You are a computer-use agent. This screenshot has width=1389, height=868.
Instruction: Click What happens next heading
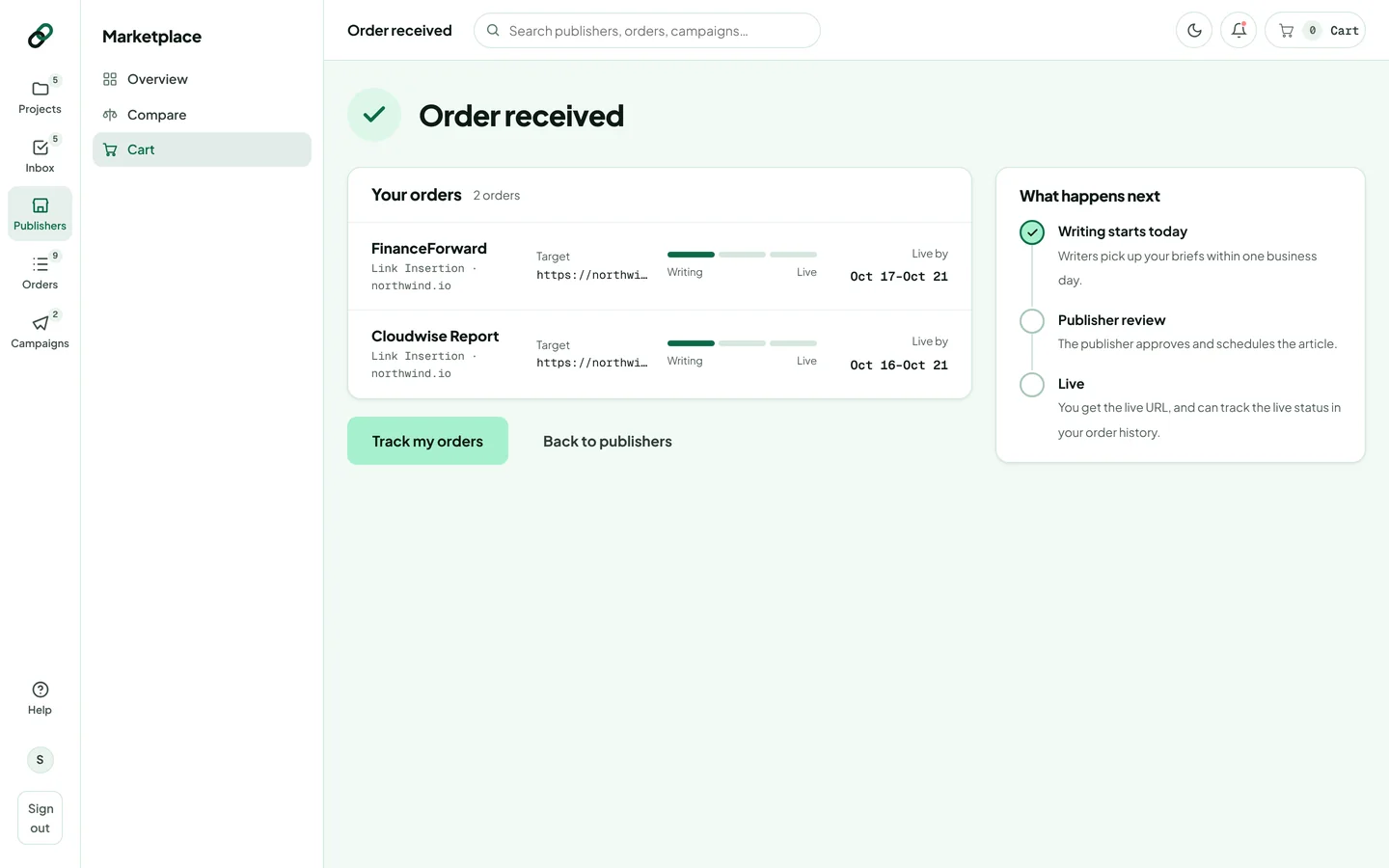point(1090,196)
